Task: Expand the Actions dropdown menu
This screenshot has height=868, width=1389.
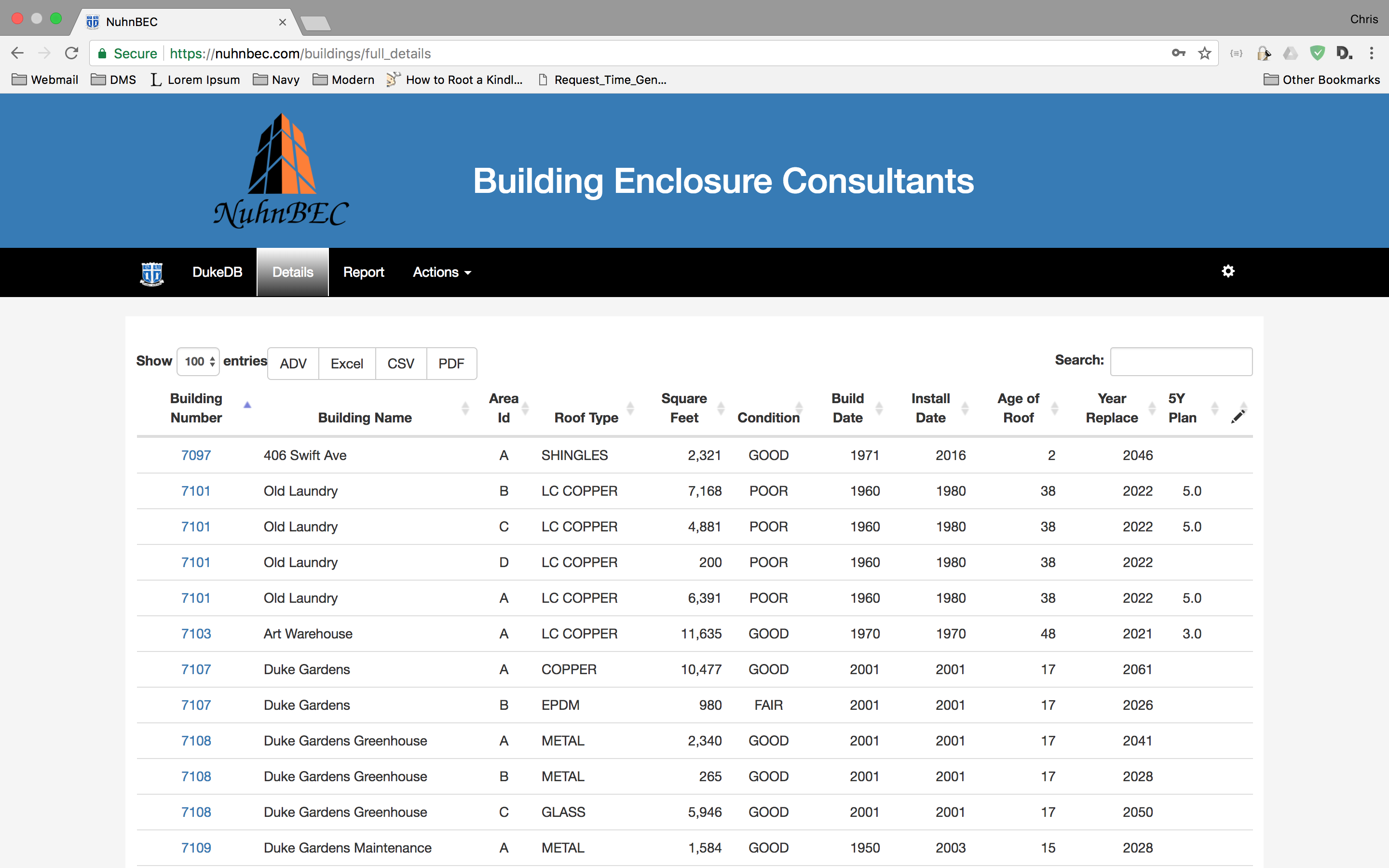Action: (x=441, y=272)
